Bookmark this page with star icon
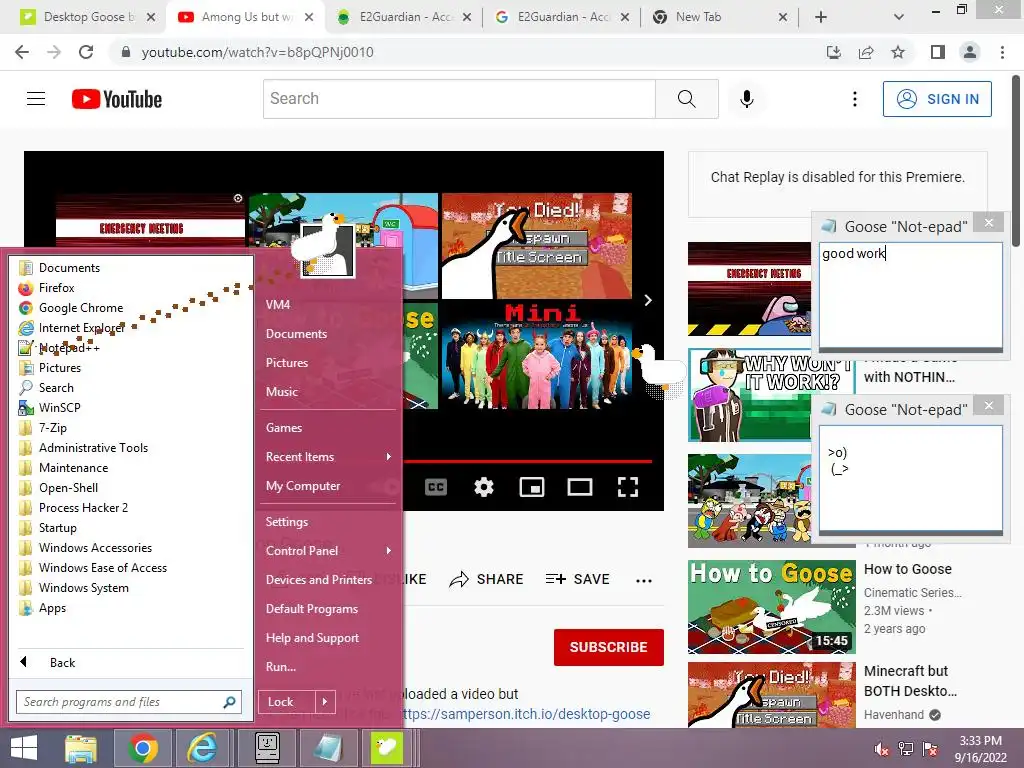This screenshot has width=1024, height=768. pos(898,52)
